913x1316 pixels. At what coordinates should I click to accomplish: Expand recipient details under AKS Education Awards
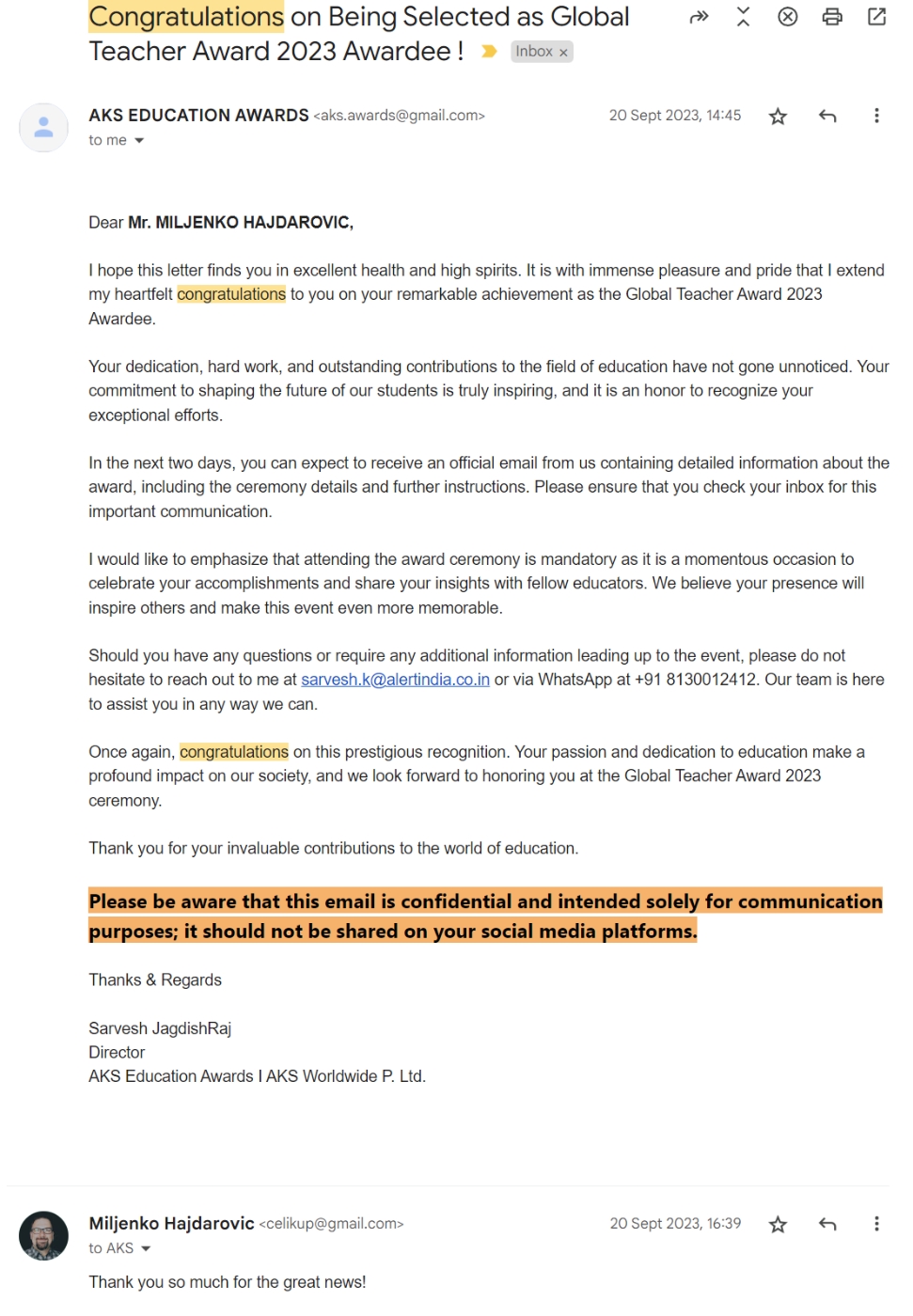139,141
